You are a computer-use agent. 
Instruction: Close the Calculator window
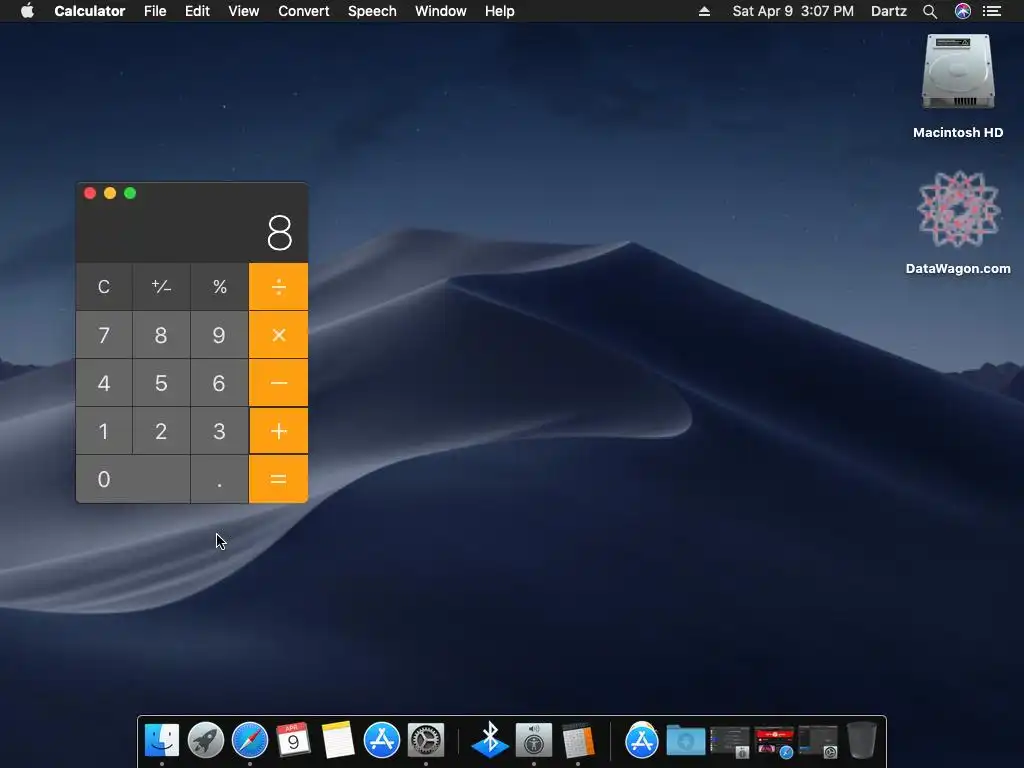coord(90,193)
